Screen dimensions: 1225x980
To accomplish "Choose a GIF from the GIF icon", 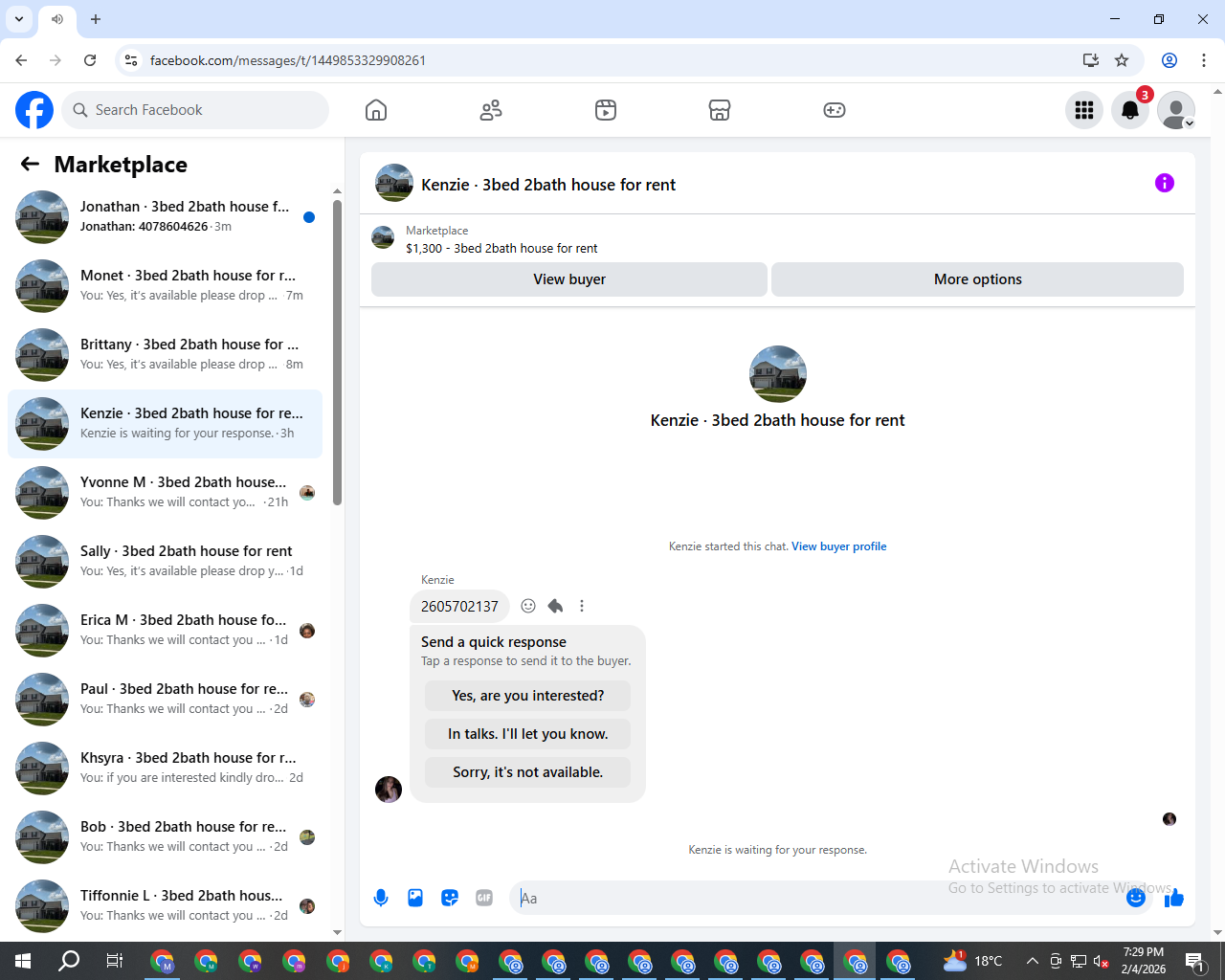I will 484,898.
